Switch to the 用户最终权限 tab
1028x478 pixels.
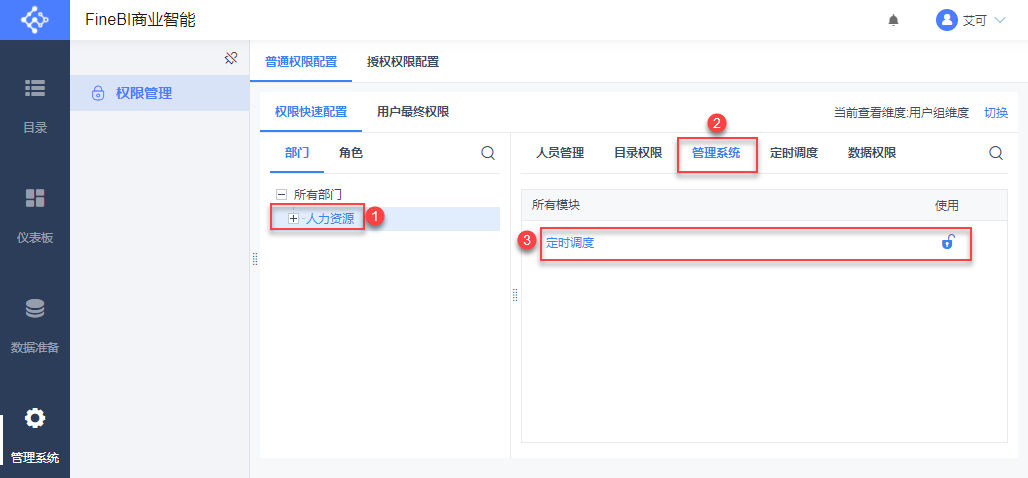(412, 112)
